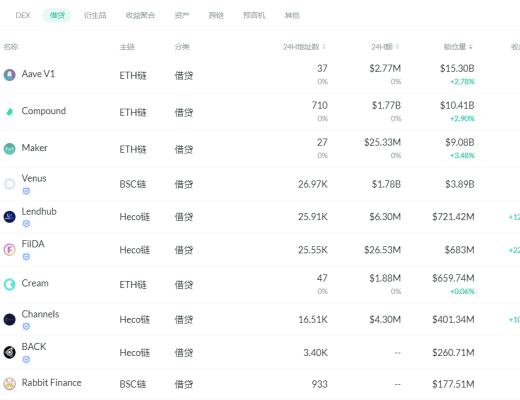
Task: Click the shield badge under Channels
Action: point(26,326)
